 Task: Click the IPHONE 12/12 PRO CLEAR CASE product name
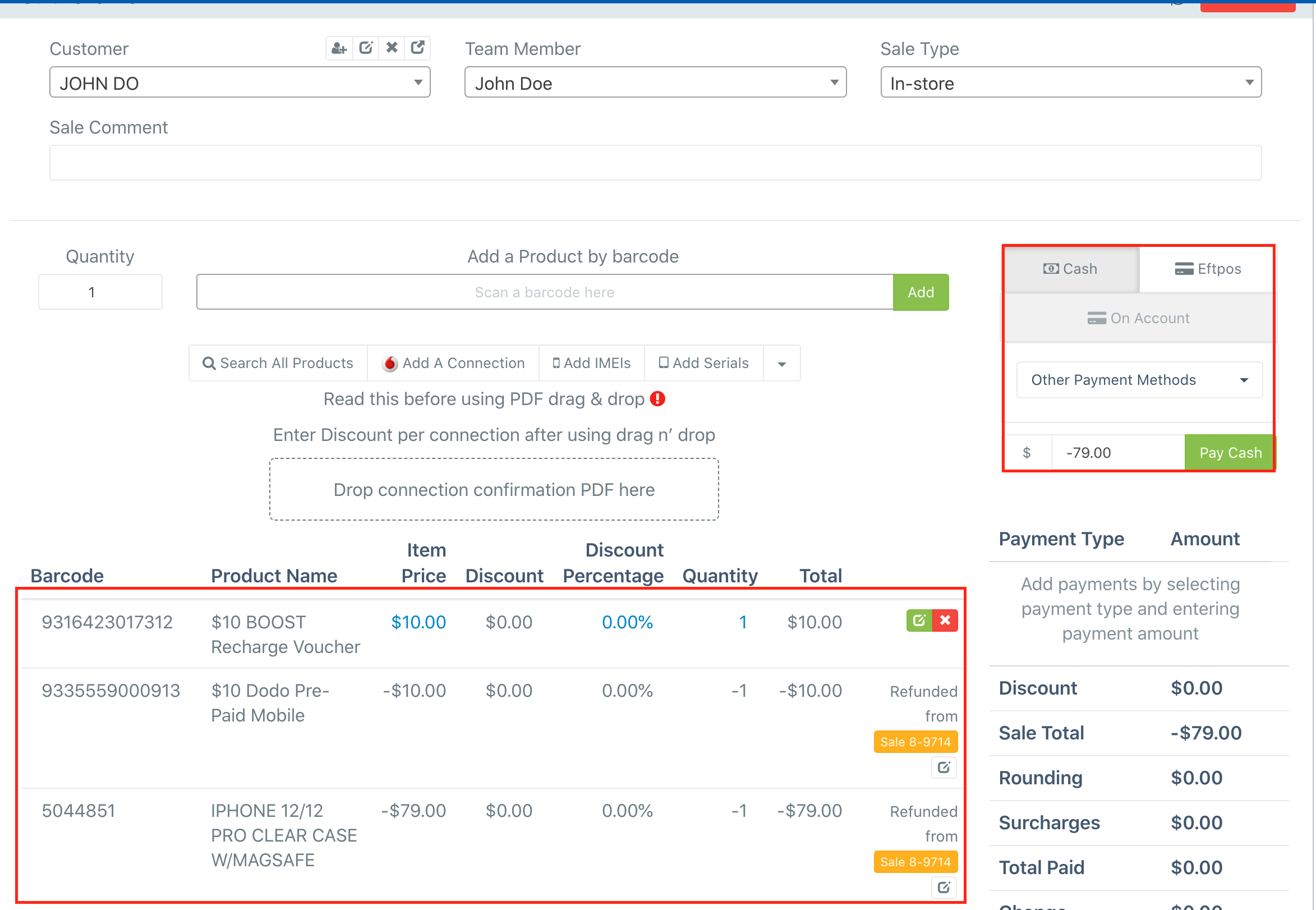pos(284,835)
